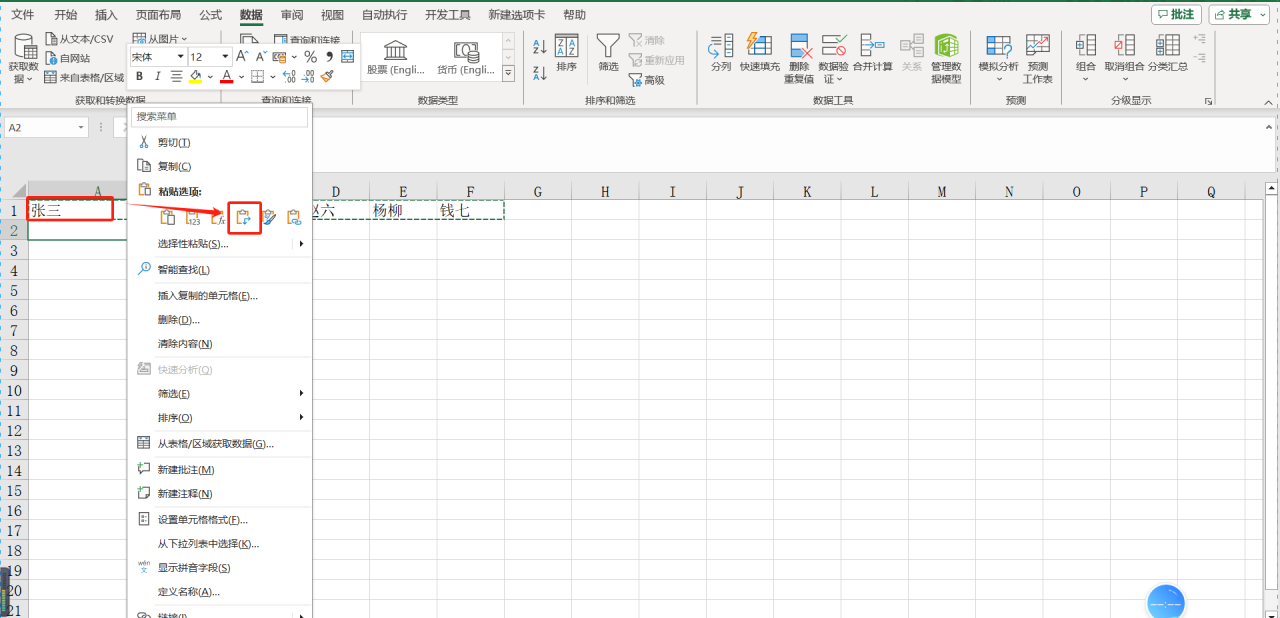Click the Filter (筛选) funnel icon
Screen dimensions: 1280x618
608,45
